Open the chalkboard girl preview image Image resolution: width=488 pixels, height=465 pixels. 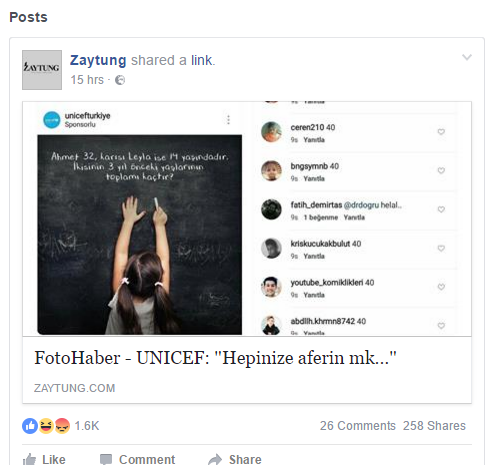(140, 235)
